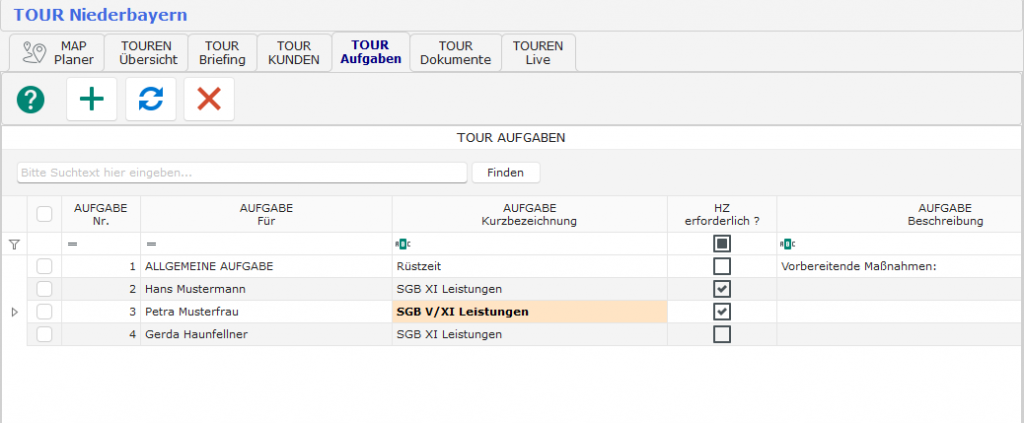1024x423 pixels.
Task: Delete using the red X icon
Action: tap(209, 99)
